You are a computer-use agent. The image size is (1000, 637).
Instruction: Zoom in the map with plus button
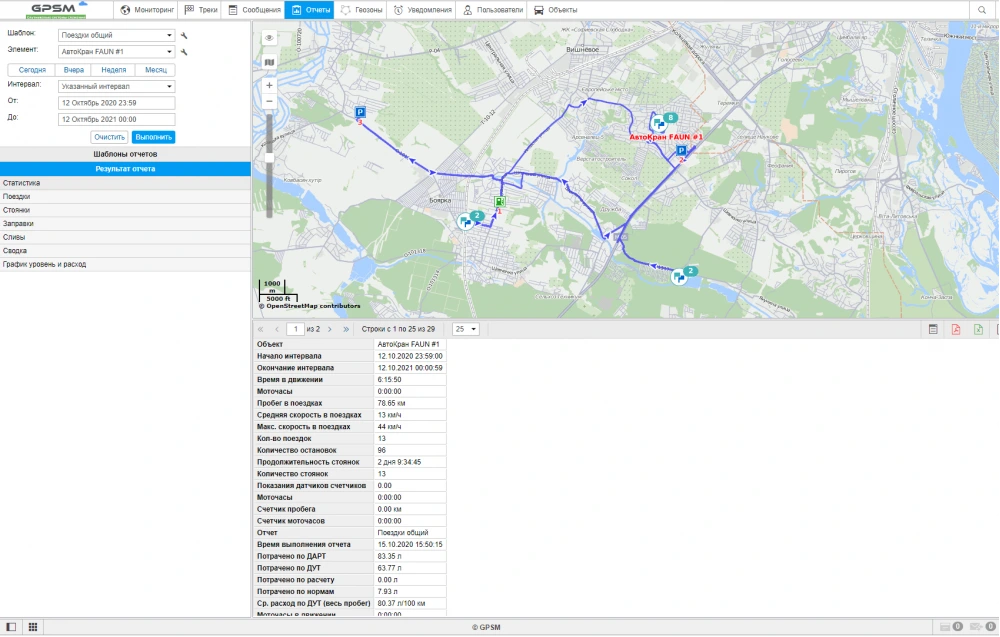point(269,86)
